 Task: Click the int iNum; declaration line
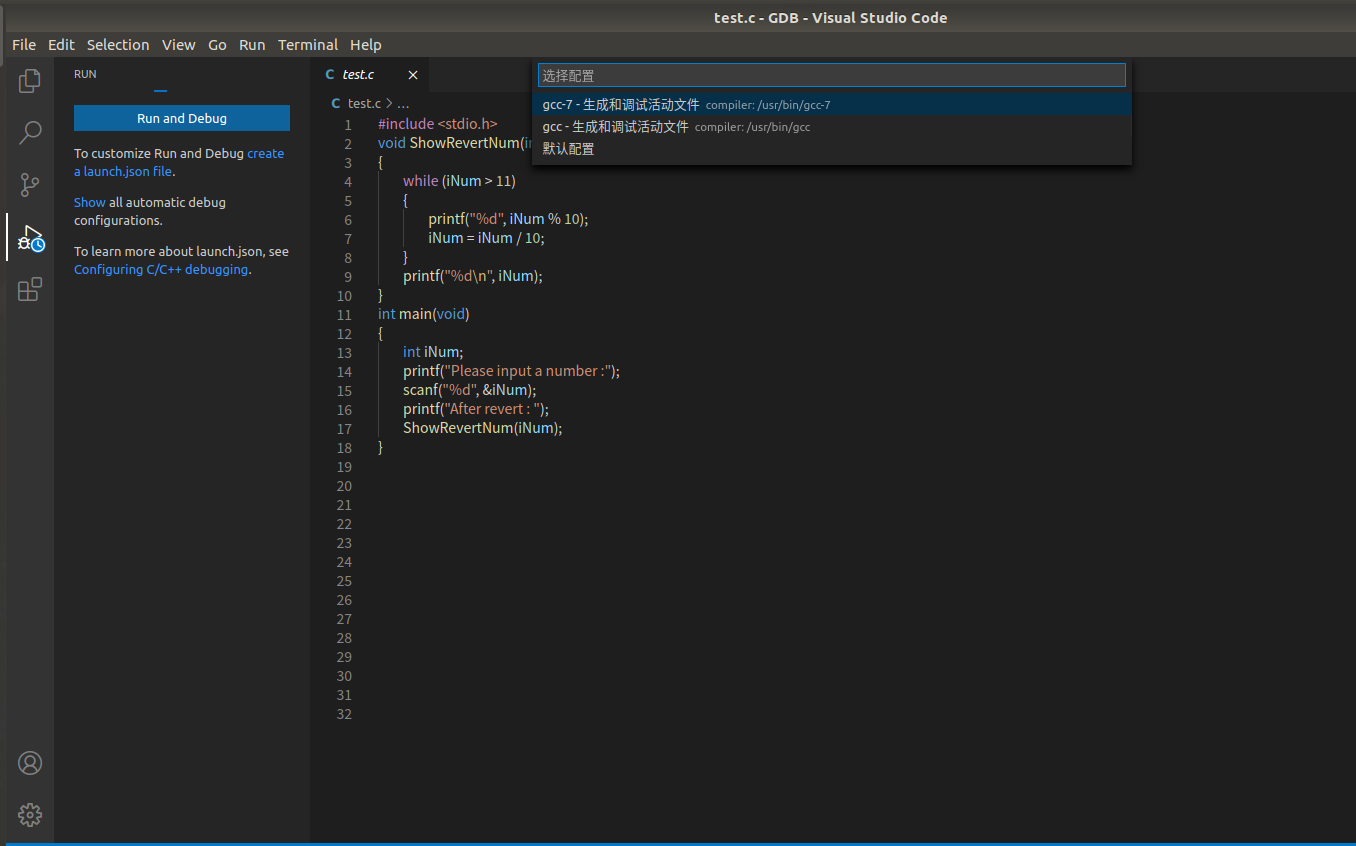[x=433, y=352]
